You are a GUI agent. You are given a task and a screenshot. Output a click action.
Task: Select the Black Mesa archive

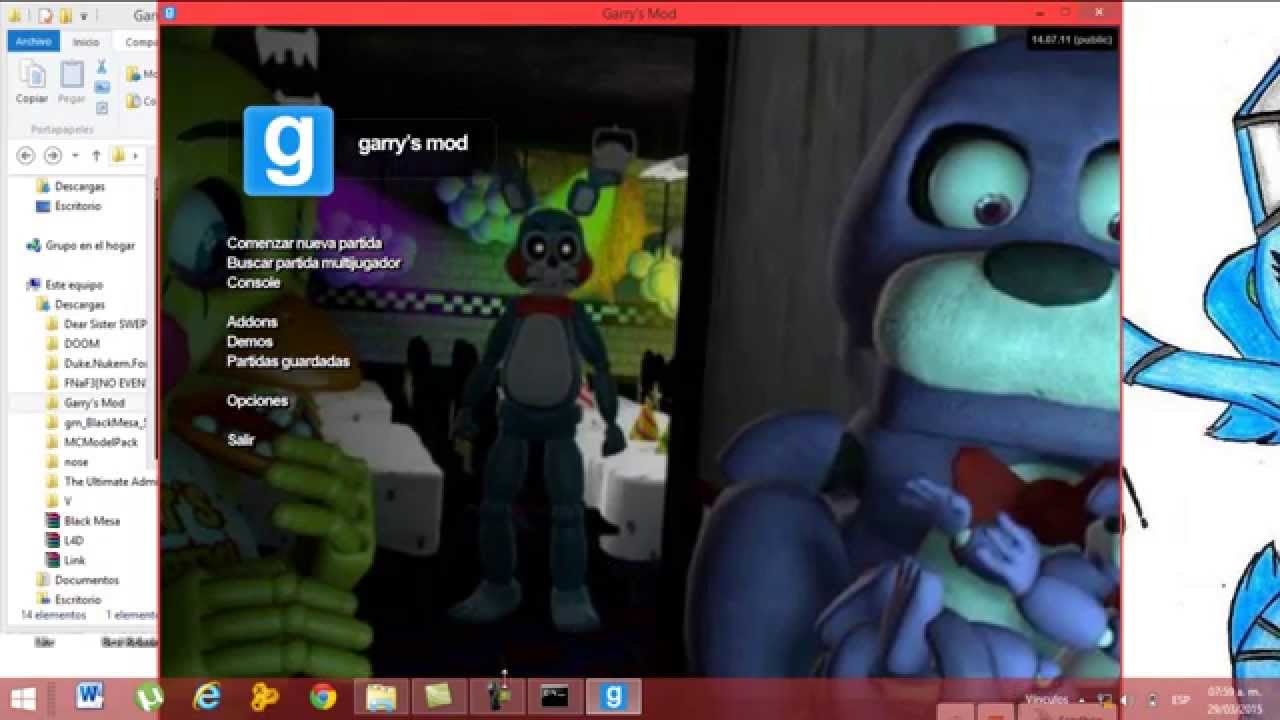(x=84, y=521)
